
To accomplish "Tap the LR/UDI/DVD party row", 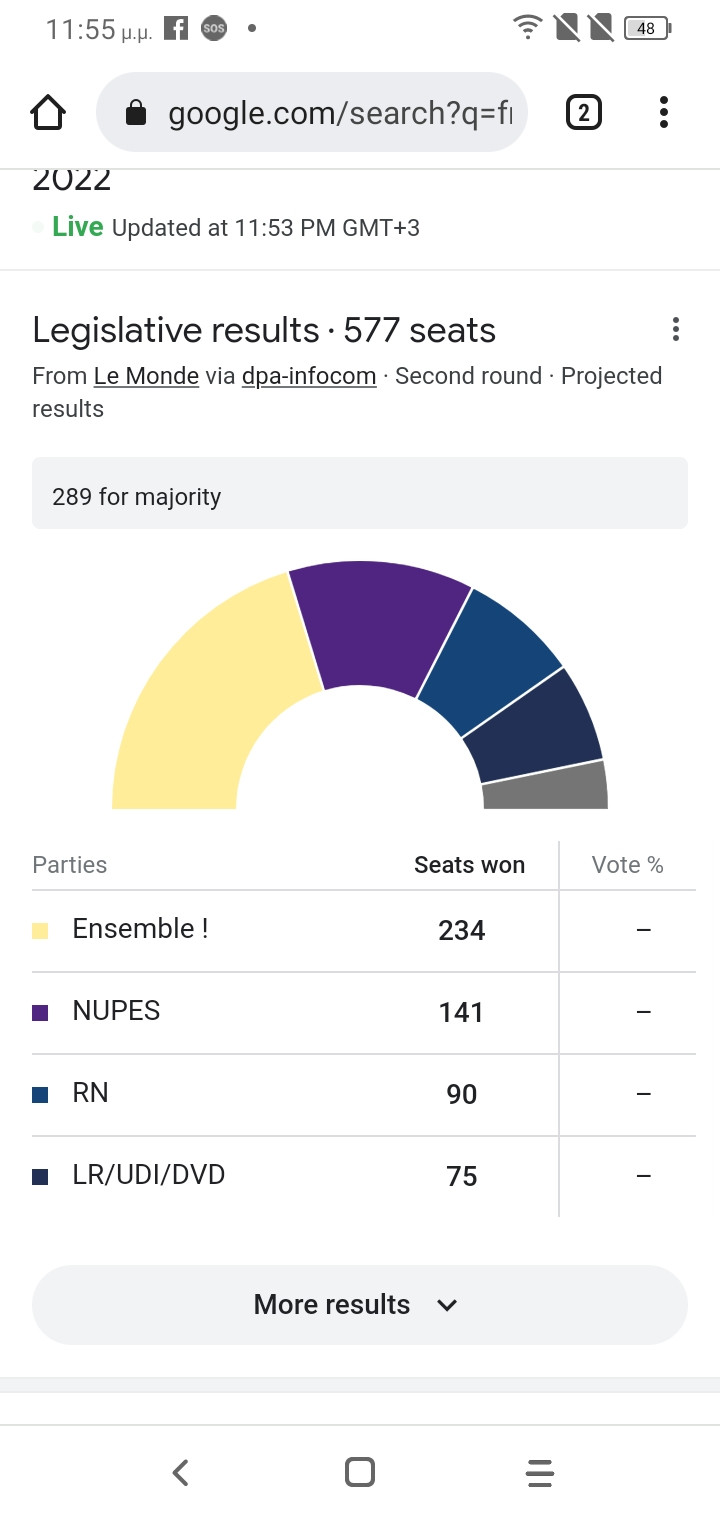I will coord(148,1175).
